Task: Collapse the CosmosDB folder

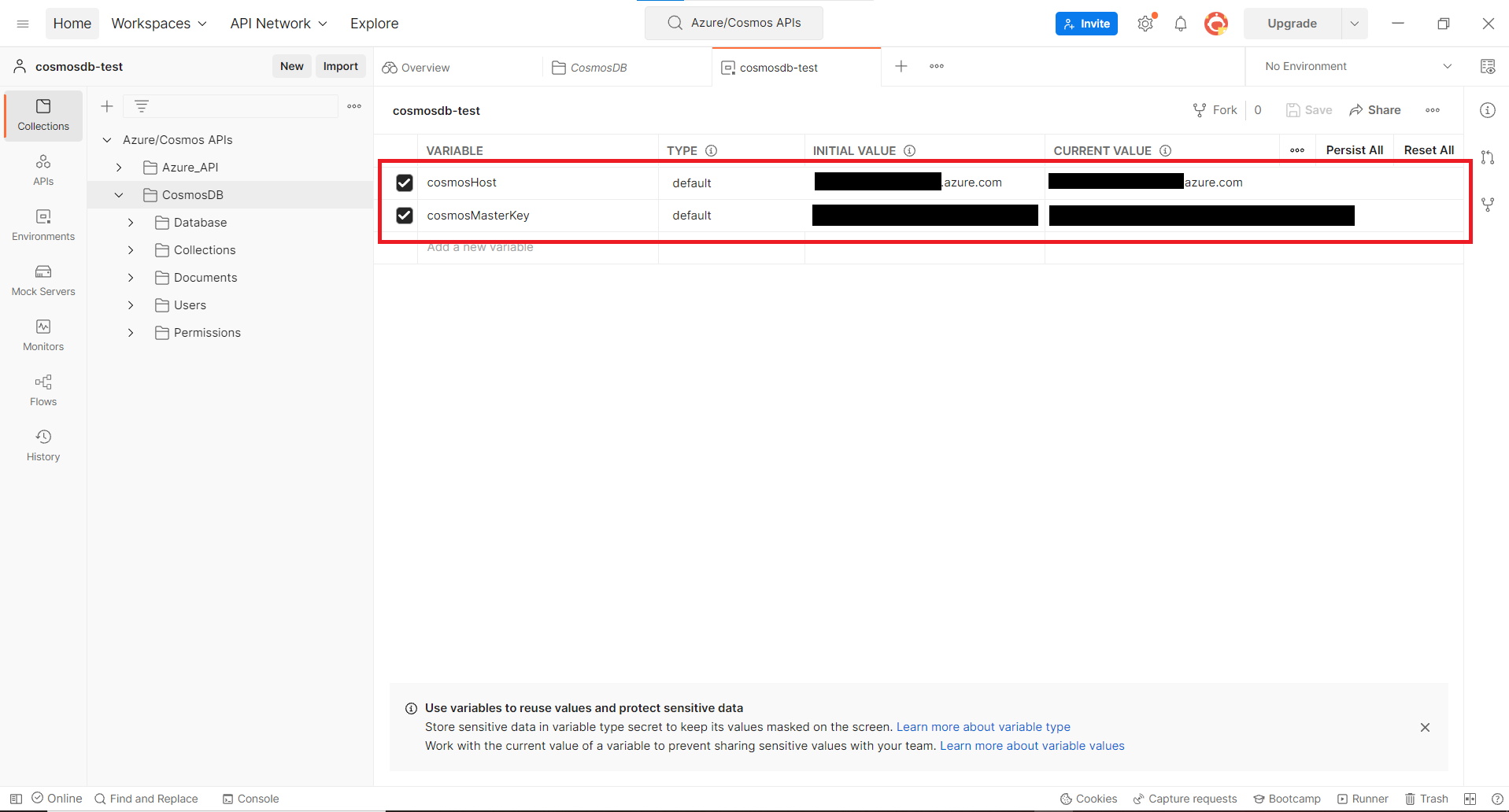Action: click(x=119, y=195)
